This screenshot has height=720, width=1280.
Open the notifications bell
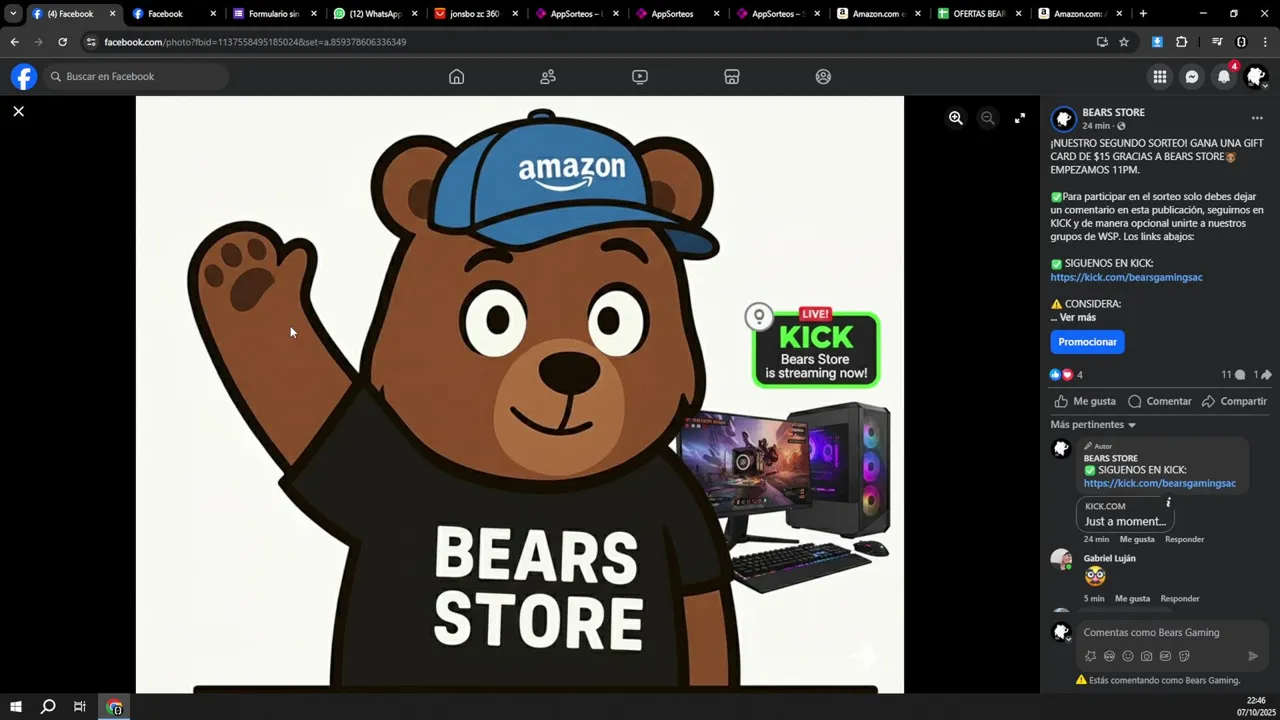tap(1224, 77)
